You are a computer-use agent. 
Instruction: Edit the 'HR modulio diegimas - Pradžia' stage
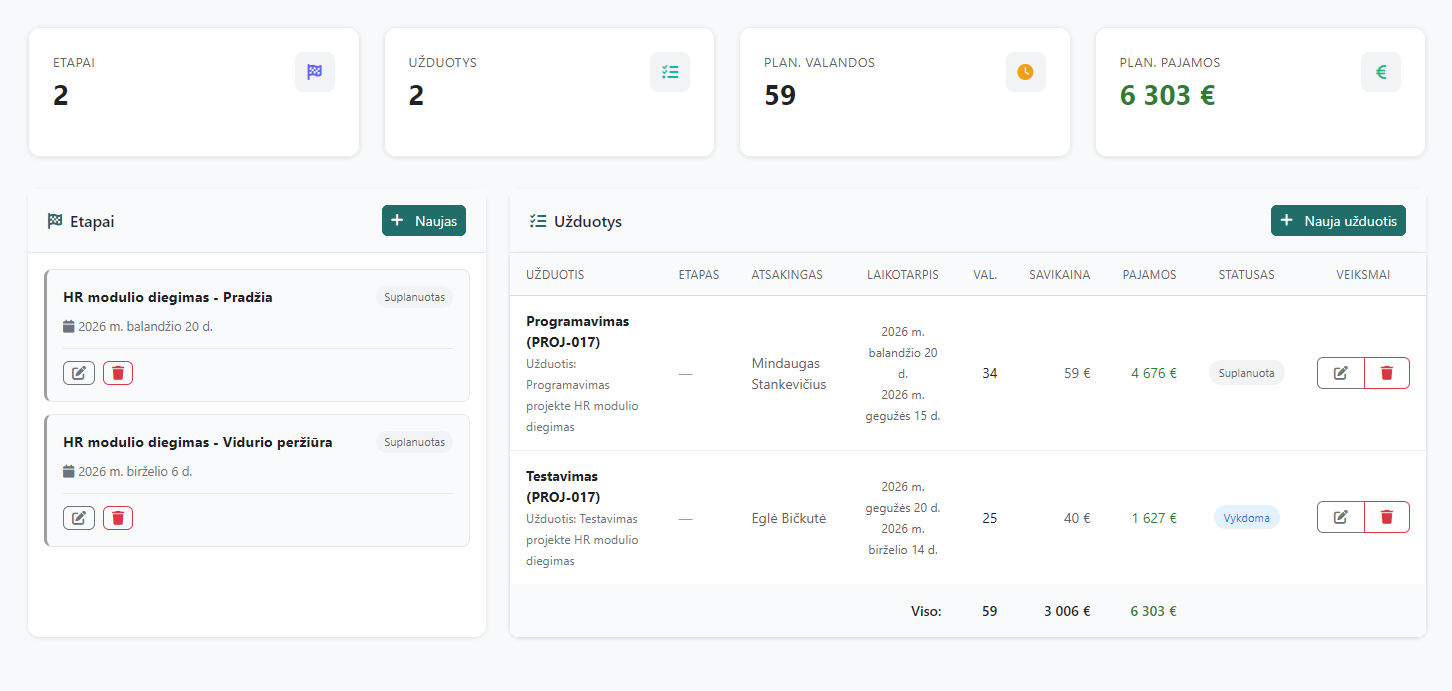(x=79, y=373)
